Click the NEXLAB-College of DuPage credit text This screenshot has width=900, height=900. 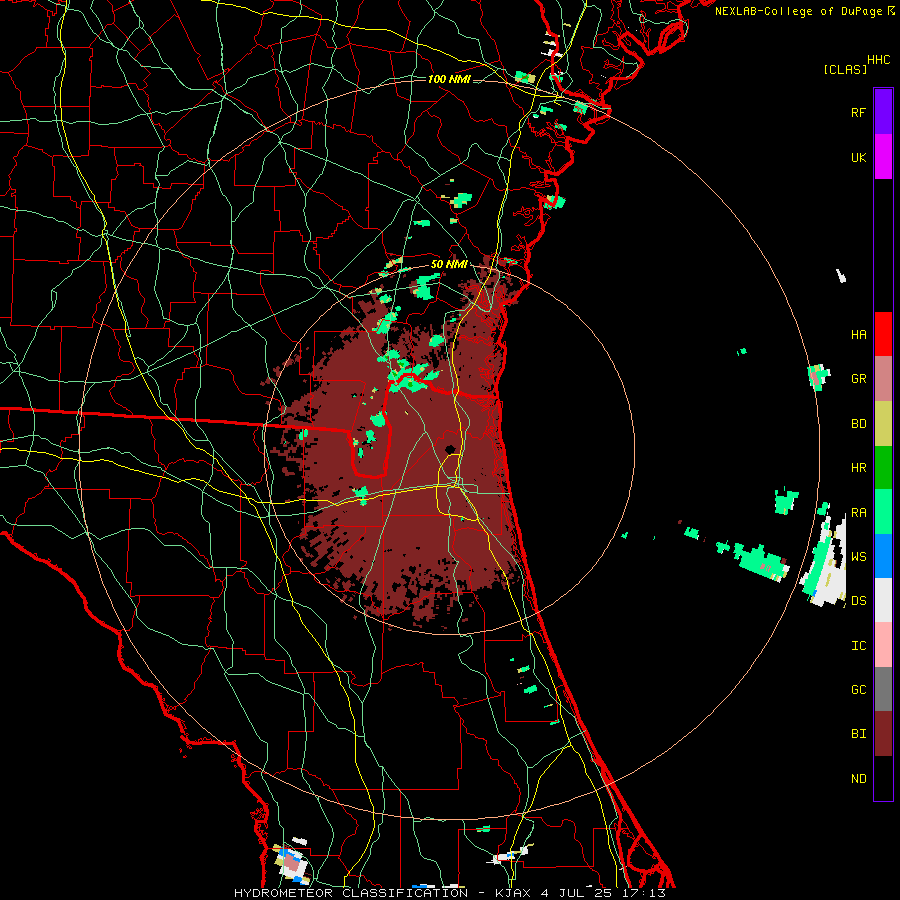(x=798, y=11)
